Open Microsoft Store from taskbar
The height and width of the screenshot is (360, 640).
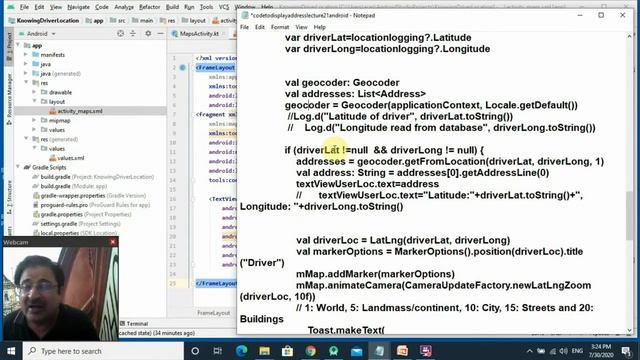pos(287,351)
